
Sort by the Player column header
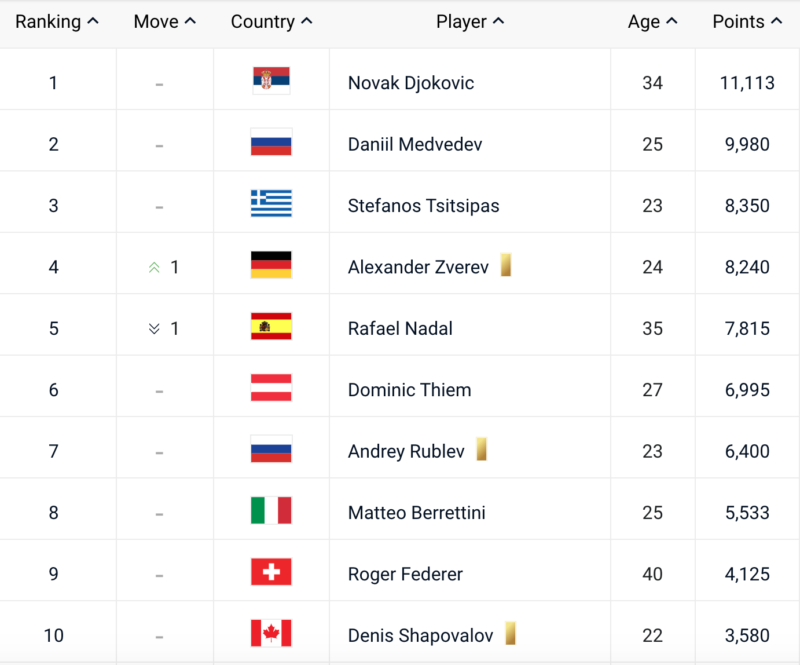470,22
